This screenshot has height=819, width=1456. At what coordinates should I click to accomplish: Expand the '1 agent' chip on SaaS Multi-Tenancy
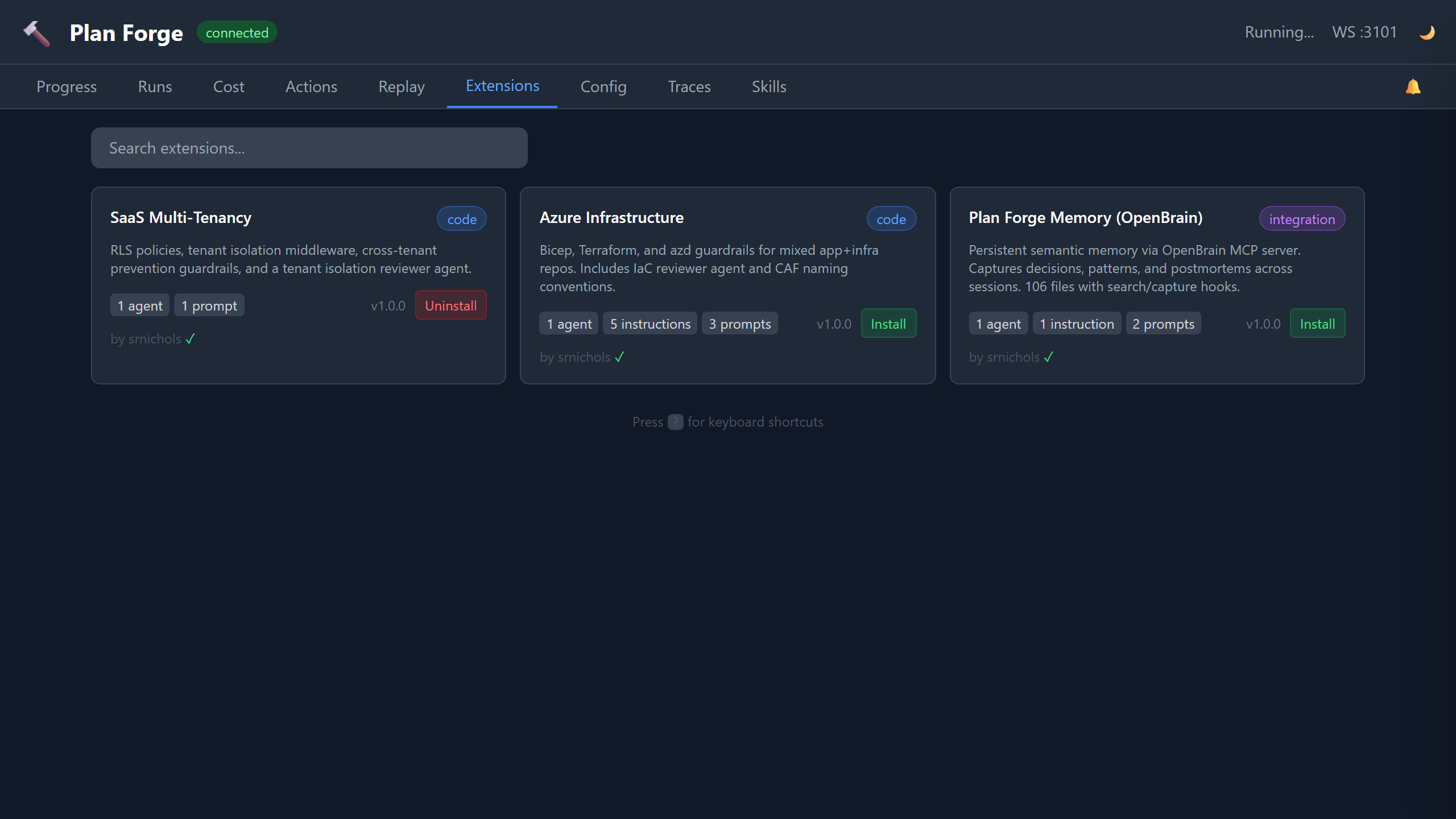139,305
